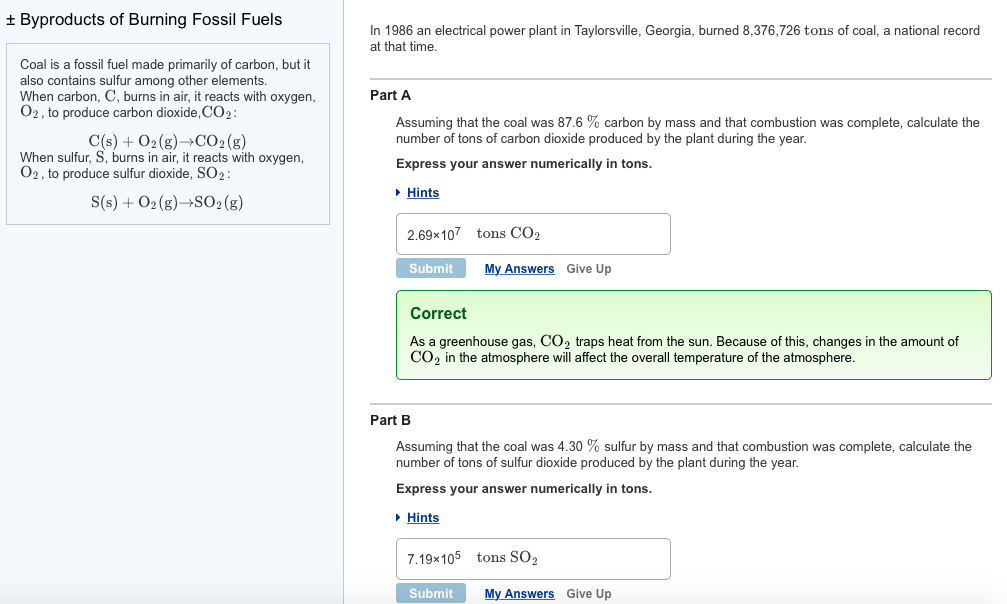Click Part A answer field with 2.69×10^7
The width and height of the screenshot is (1007, 604).
tap(533, 234)
